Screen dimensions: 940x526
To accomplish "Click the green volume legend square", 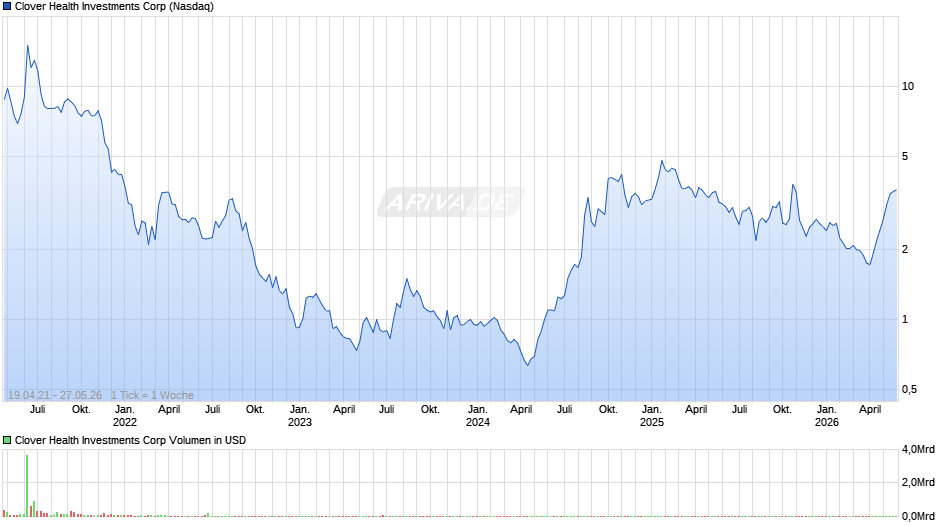I will click(x=7, y=440).
